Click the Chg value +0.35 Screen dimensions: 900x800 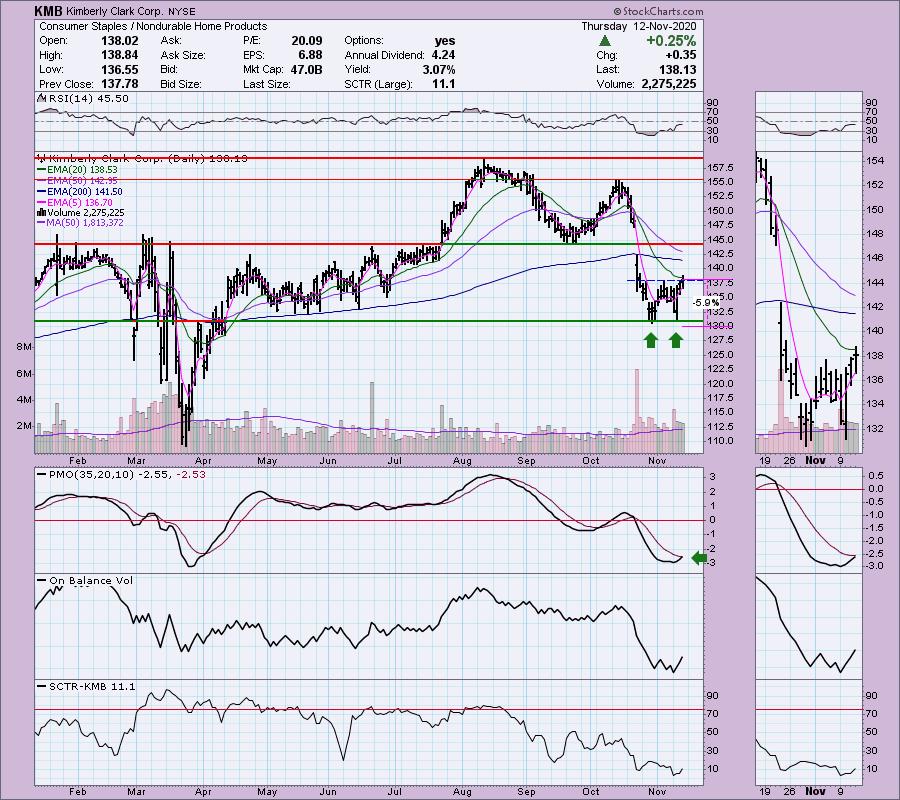681,55
